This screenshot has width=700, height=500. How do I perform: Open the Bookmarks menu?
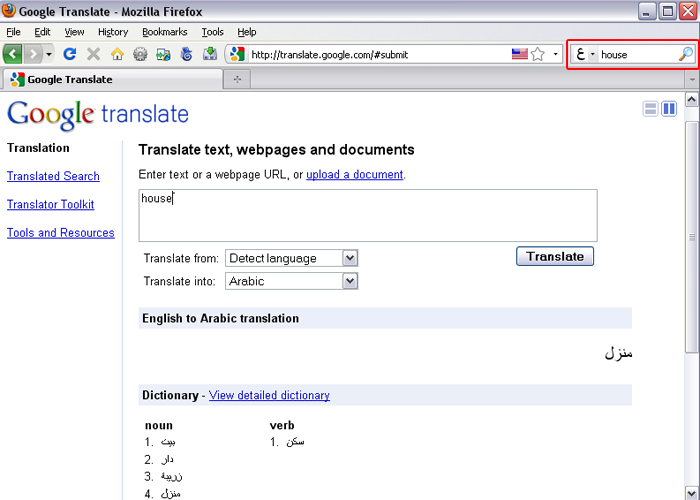165,32
